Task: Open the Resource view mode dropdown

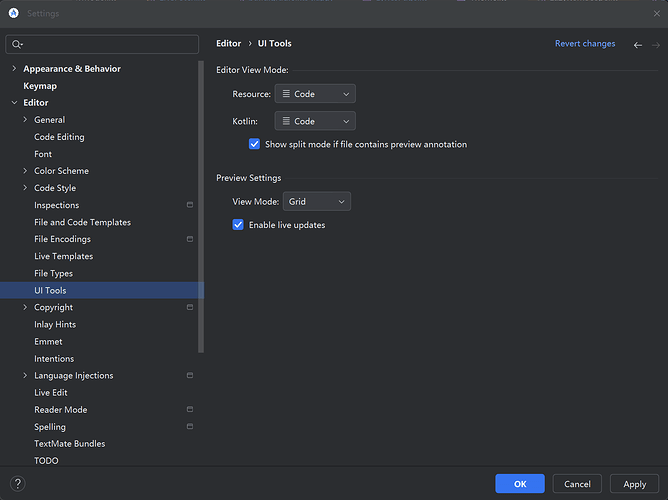Action: 315,94
